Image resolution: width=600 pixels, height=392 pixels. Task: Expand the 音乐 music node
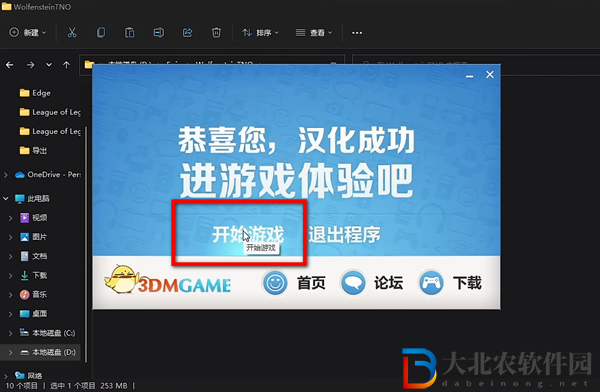click(10, 294)
